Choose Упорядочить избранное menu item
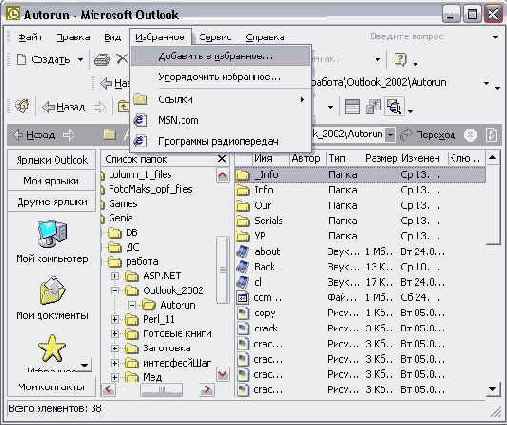This screenshot has height=425, width=507. pos(221,77)
